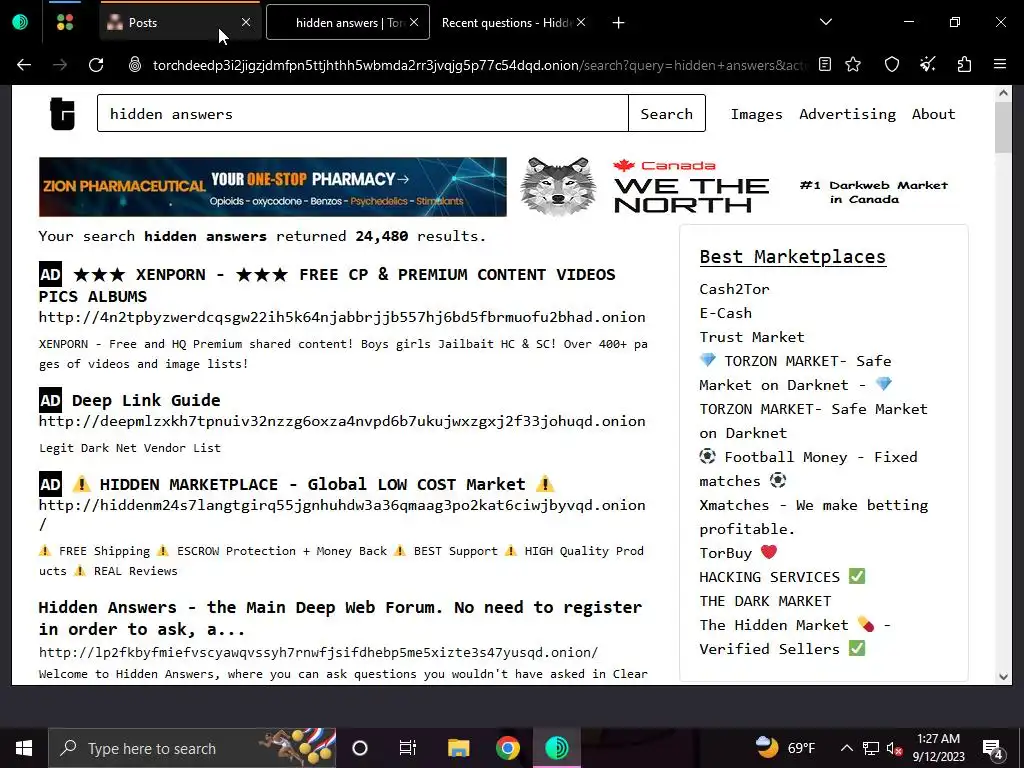The width and height of the screenshot is (1024, 768).
Task: Open the notification center icon
Action: point(993,748)
